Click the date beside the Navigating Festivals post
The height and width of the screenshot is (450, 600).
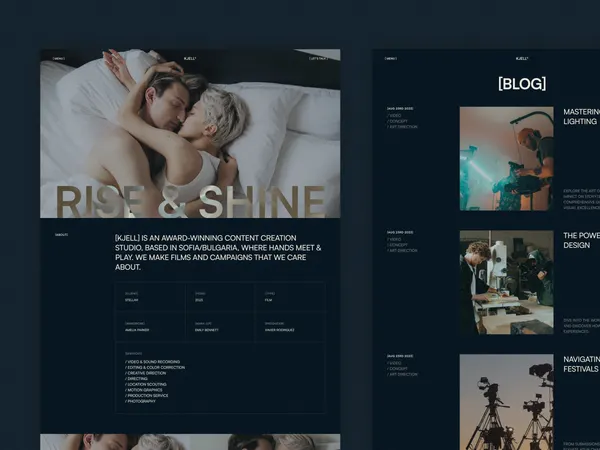(400, 356)
